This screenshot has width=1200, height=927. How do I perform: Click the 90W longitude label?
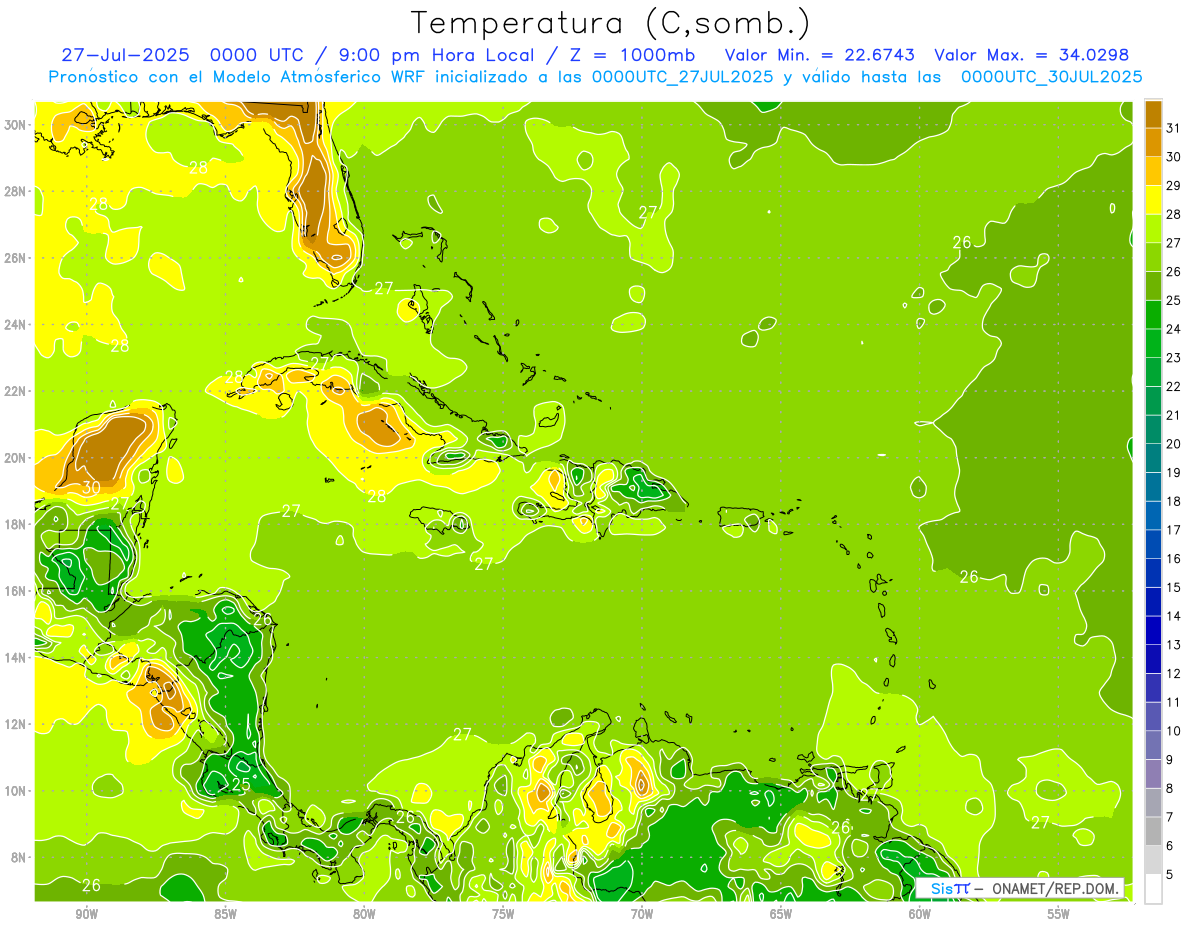pos(86,915)
